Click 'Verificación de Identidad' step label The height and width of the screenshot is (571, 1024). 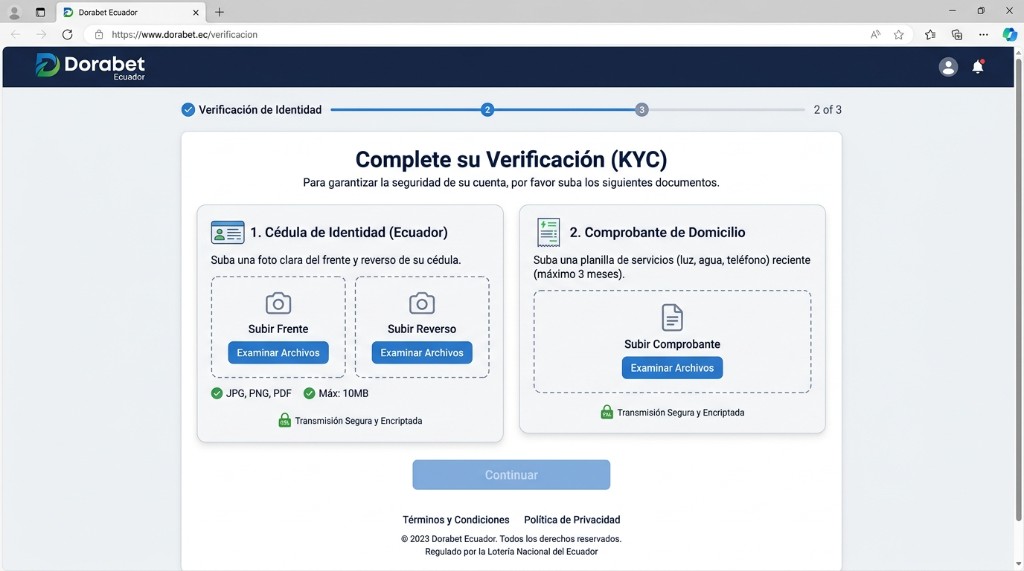pos(260,110)
